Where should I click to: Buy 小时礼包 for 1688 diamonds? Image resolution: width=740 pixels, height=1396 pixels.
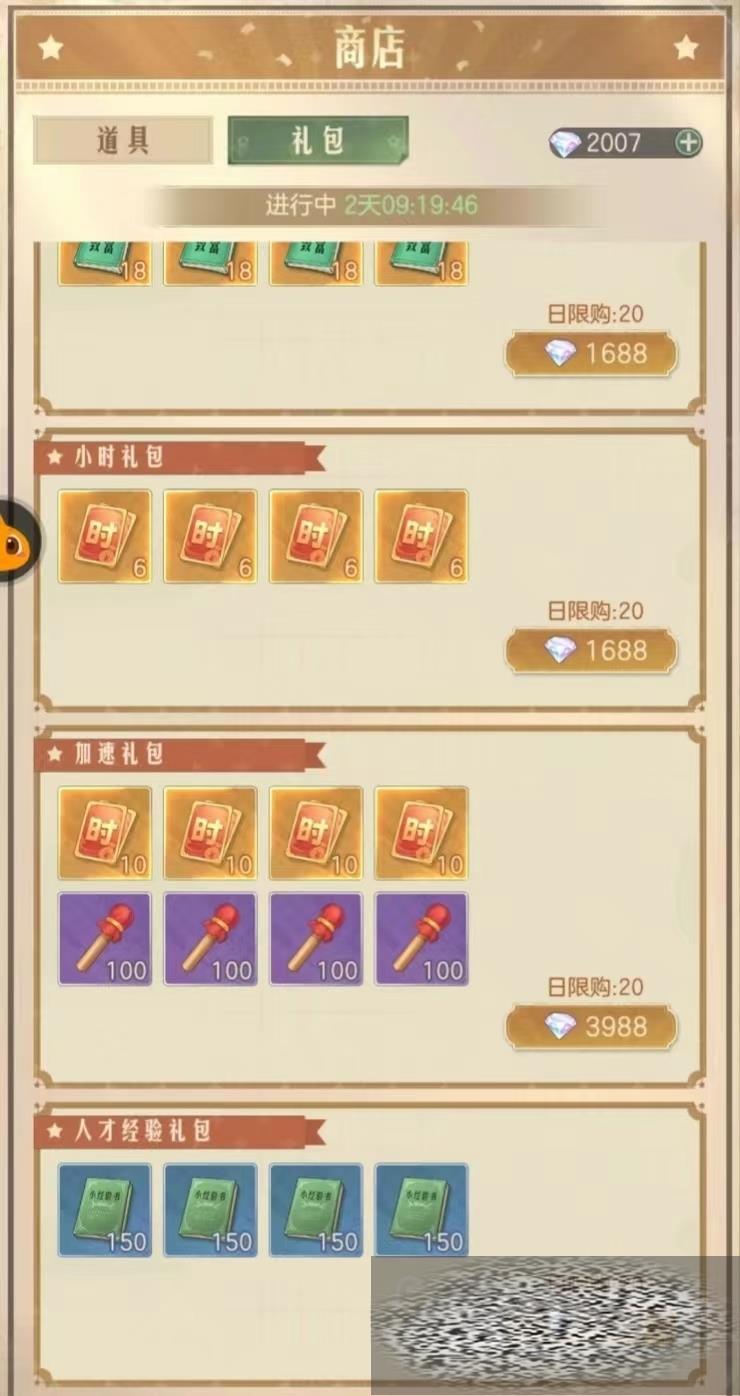591,651
